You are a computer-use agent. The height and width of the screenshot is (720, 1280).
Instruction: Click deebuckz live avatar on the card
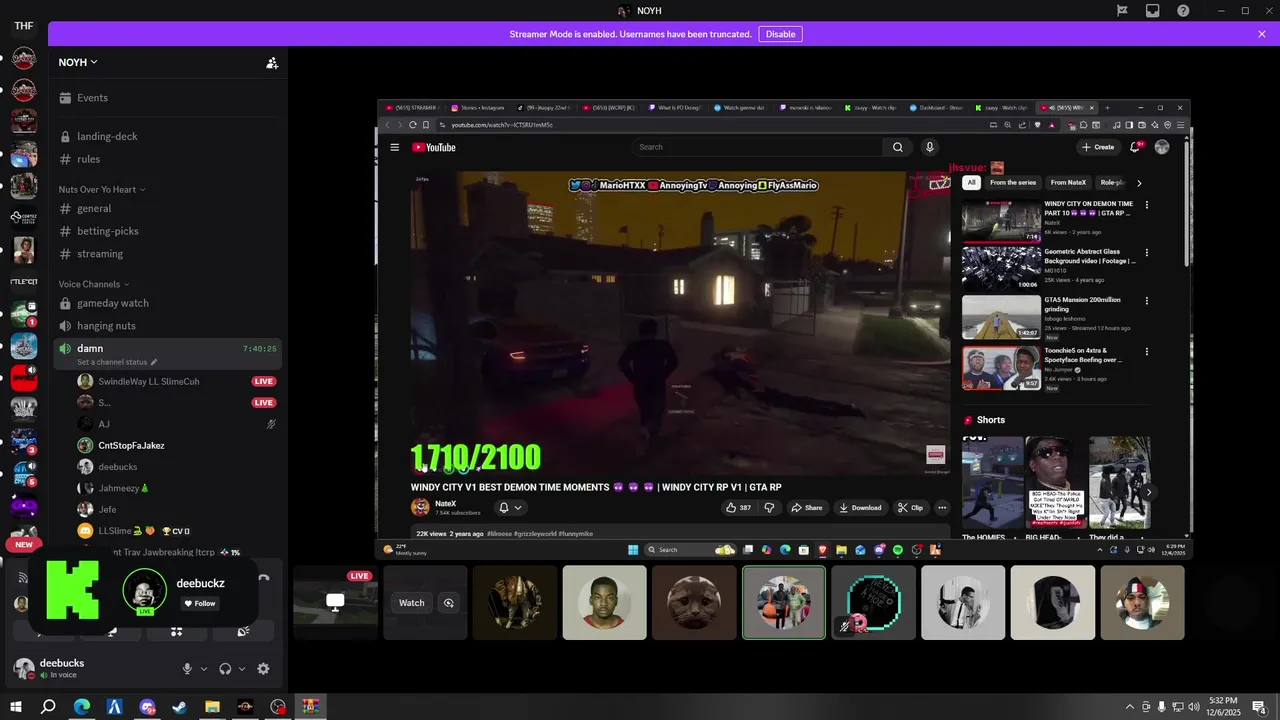tap(144, 591)
